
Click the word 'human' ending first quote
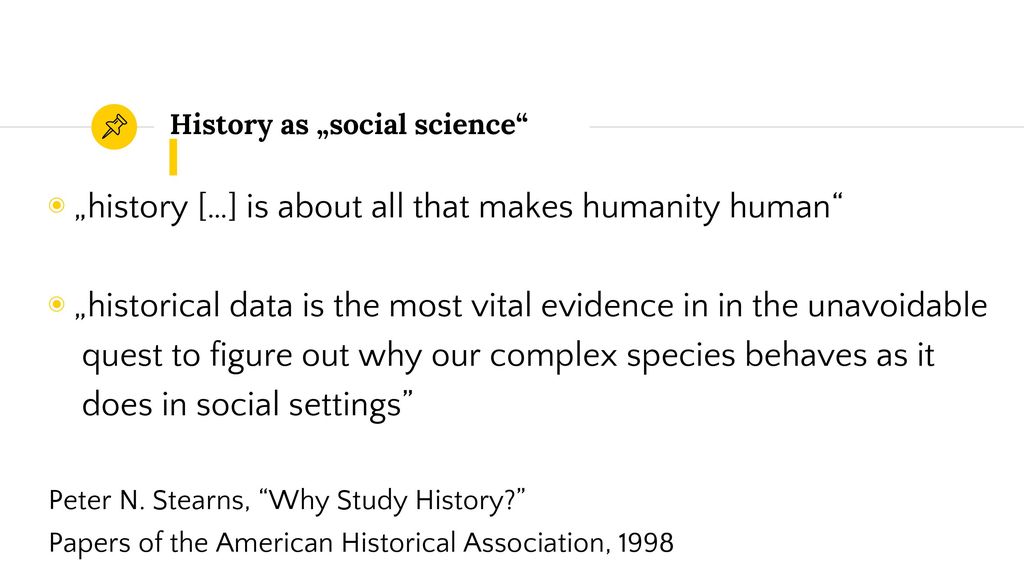780,206
